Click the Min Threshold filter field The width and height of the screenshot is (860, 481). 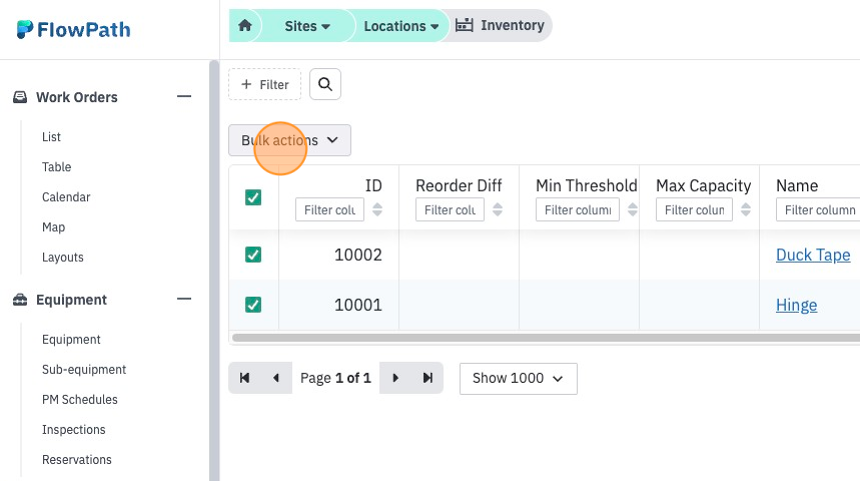pos(578,210)
